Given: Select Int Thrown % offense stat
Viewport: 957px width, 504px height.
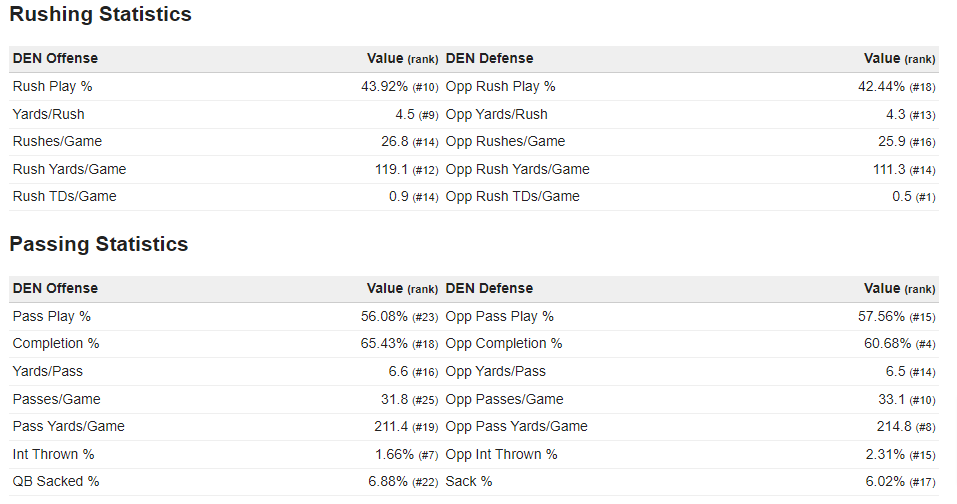Looking at the screenshot, I should pyautogui.click(x=53, y=454).
